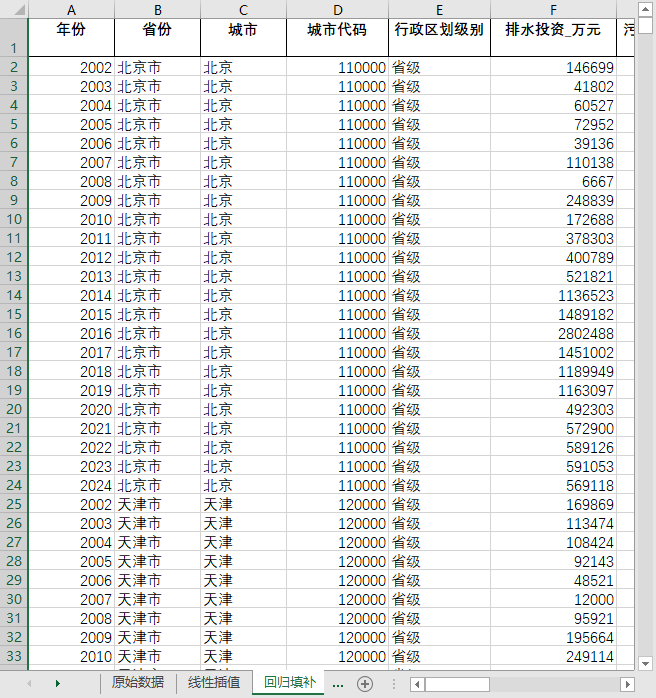The height and width of the screenshot is (698, 656).
Task: Click the 排水投资_万元 header cell
Action: [553, 38]
